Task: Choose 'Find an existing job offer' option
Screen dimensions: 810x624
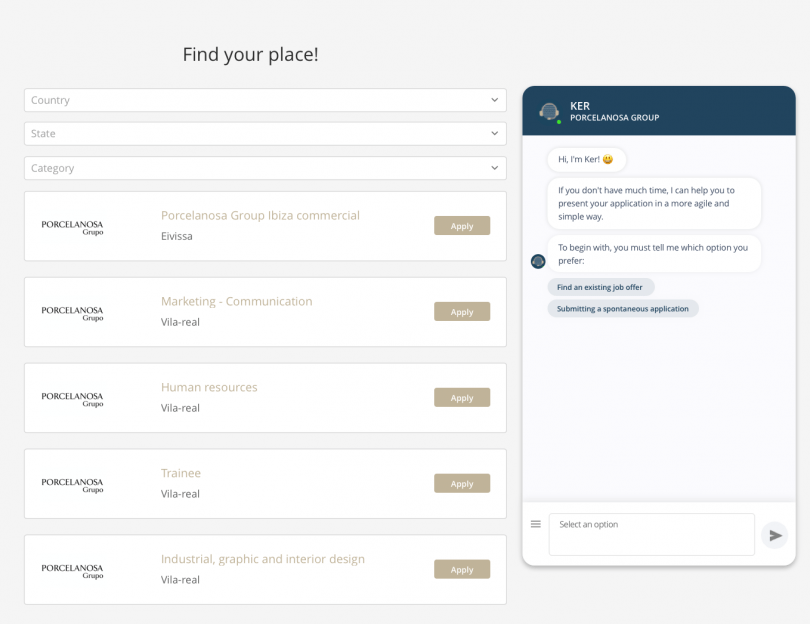Action: [600, 287]
